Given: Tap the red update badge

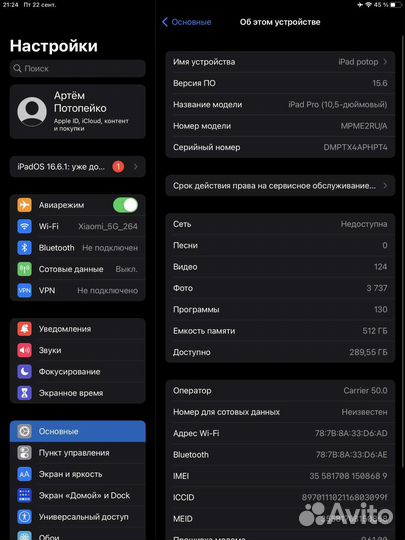Looking at the screenshot, I should point(118,167).
